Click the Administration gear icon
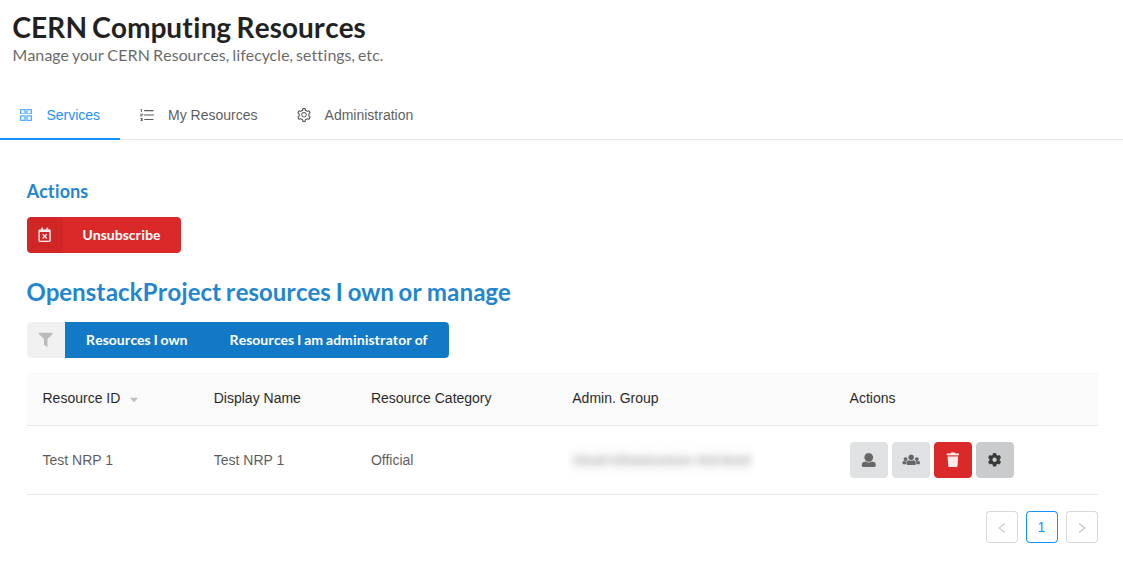This screenshot has height=575, width=1123. tap(304, 115)
